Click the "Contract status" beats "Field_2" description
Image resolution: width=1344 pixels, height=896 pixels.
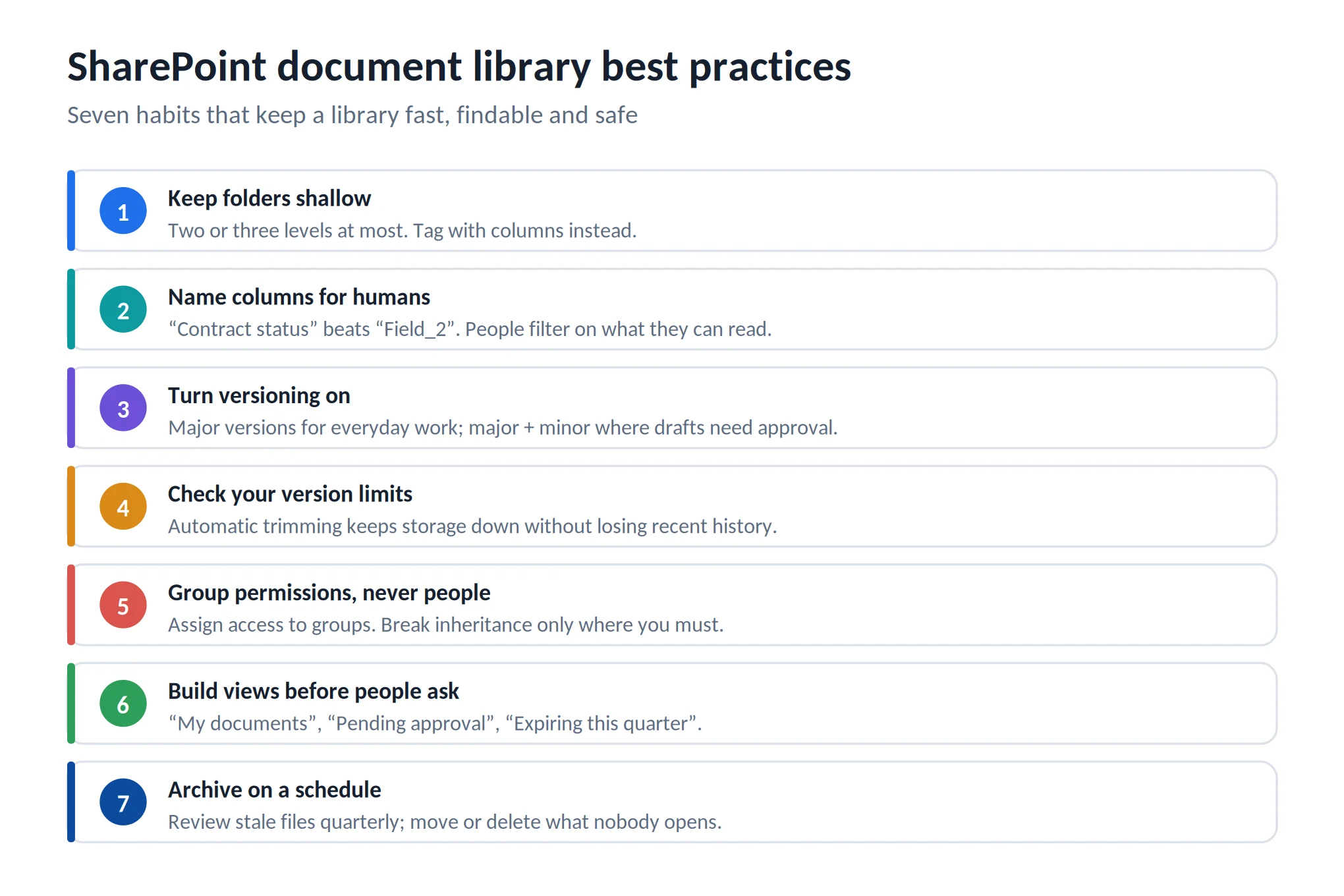(x=470, y=329)
